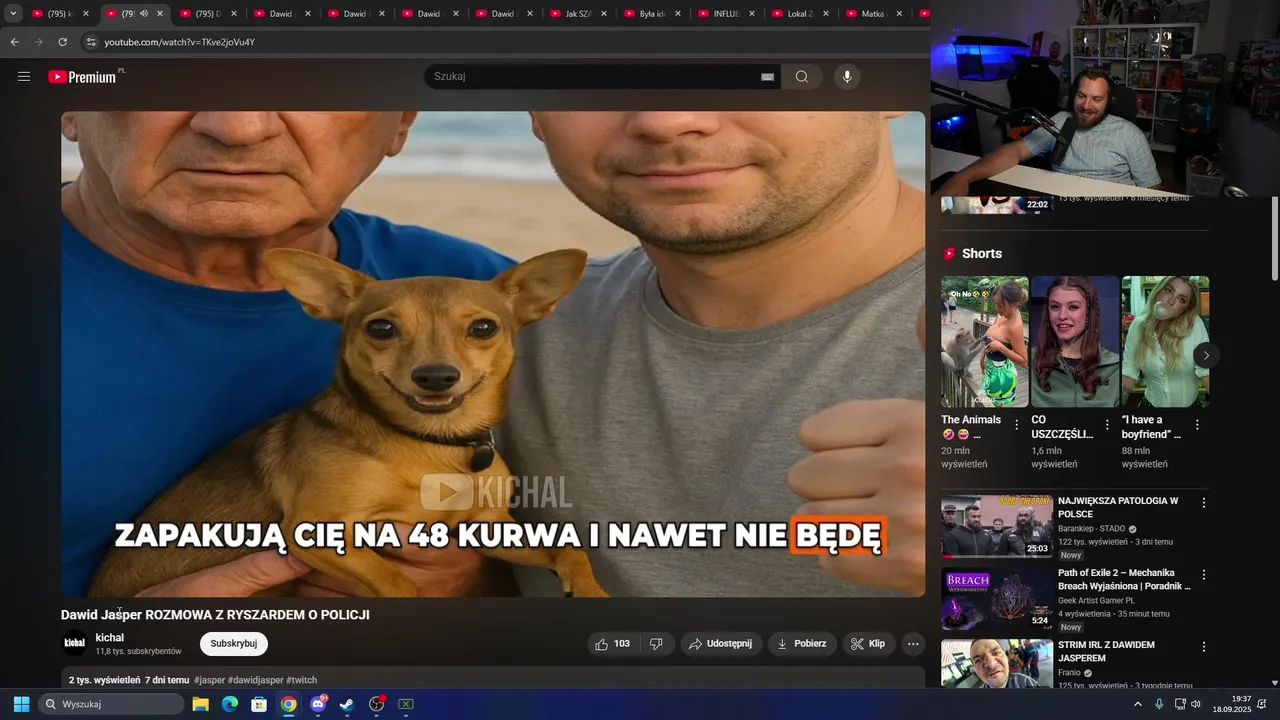Launch Microsoft Edge from taskbar
Viewport: 1280px width, 720px height.
pyautogui.click(x=230, y=704)
